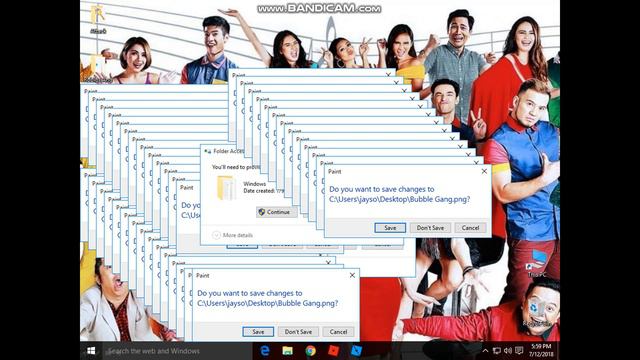The image size is (640, 360).
Task: Choose Don't Save in the upper-right Paint dialog
Action: coord(430,228)
